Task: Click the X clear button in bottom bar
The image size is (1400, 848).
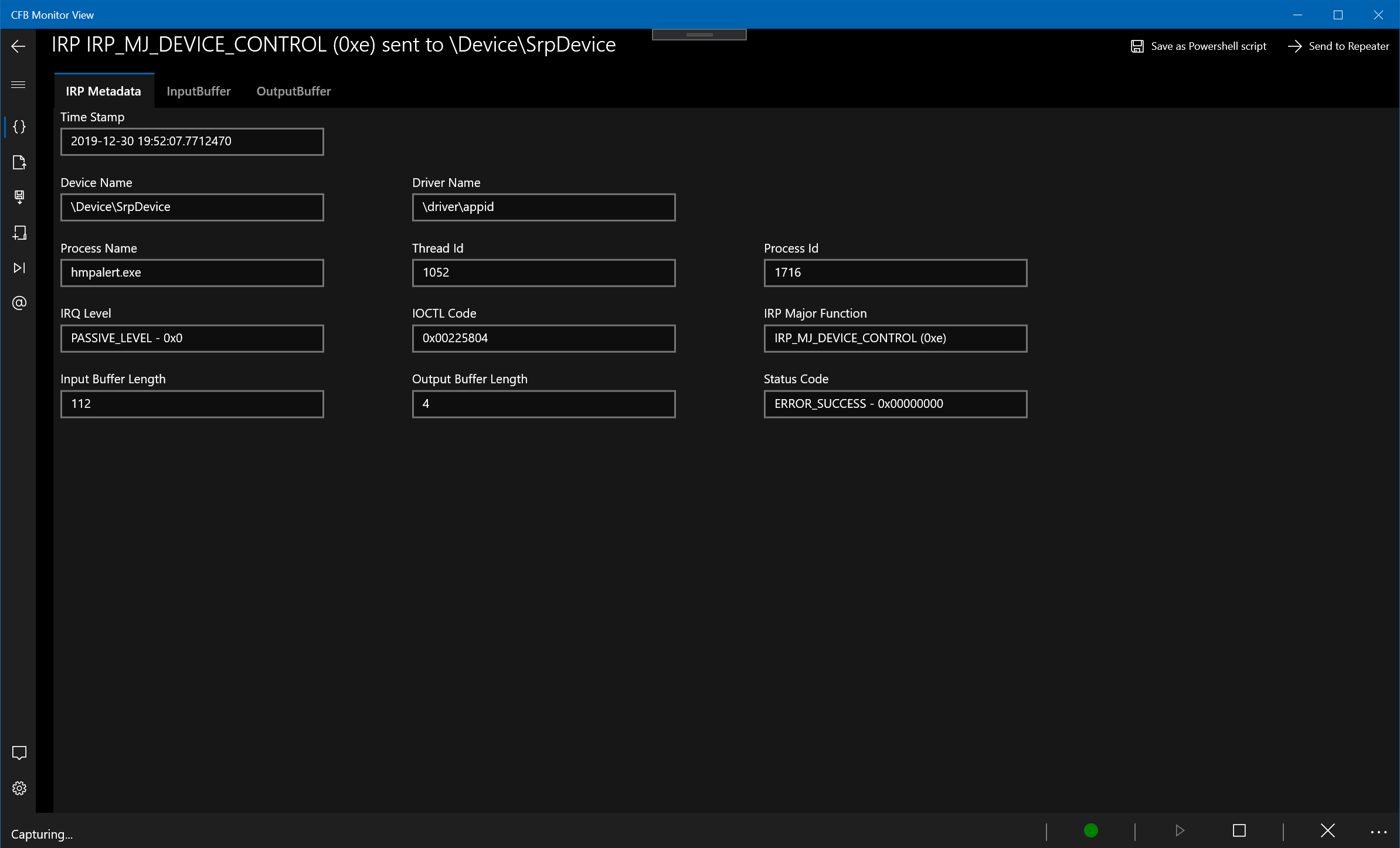Action: 1327,830
